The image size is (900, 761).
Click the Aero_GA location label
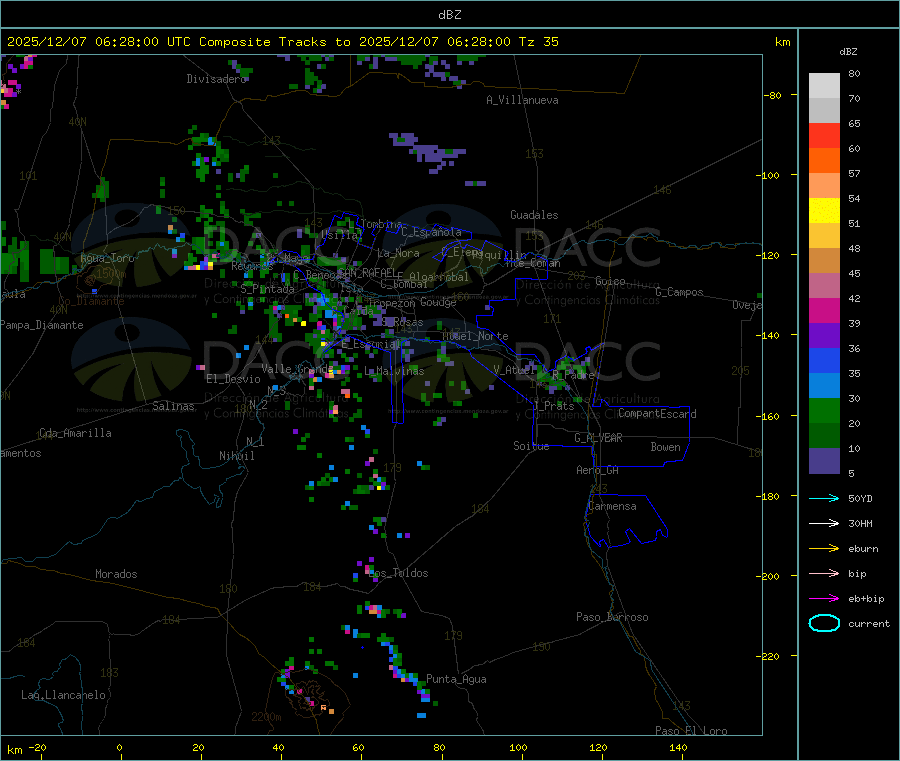coord(597,470)
